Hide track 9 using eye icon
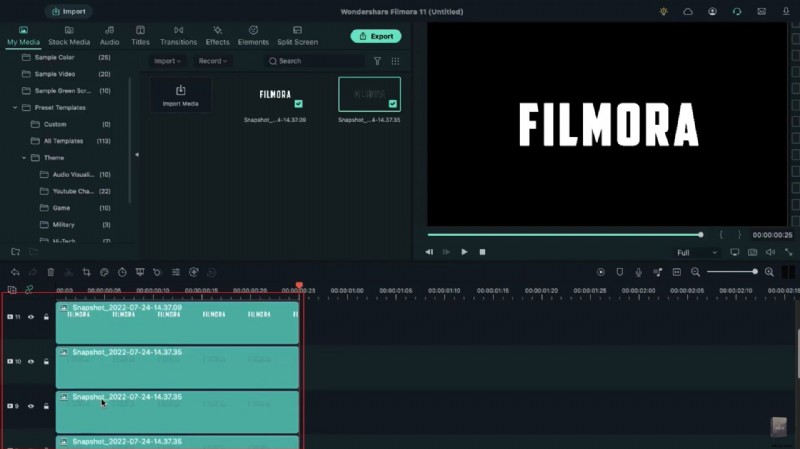 [x=31, y=406]
